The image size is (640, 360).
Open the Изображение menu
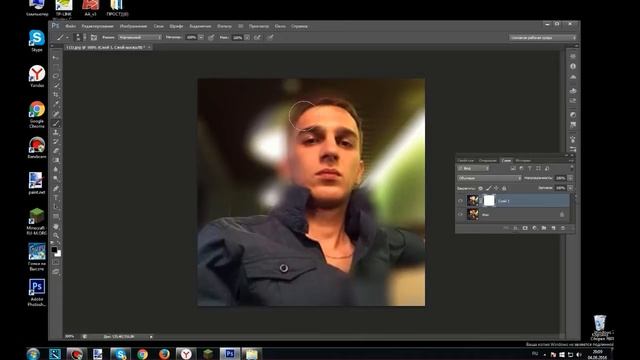[133, 26]
